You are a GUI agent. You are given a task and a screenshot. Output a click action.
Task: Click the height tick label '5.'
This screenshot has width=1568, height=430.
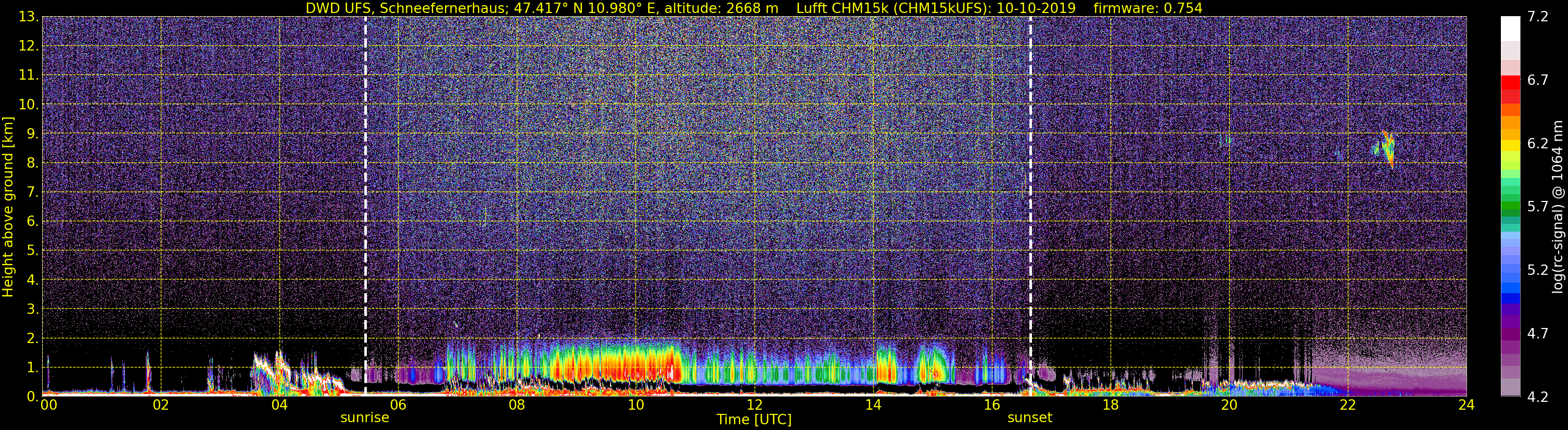32,251
